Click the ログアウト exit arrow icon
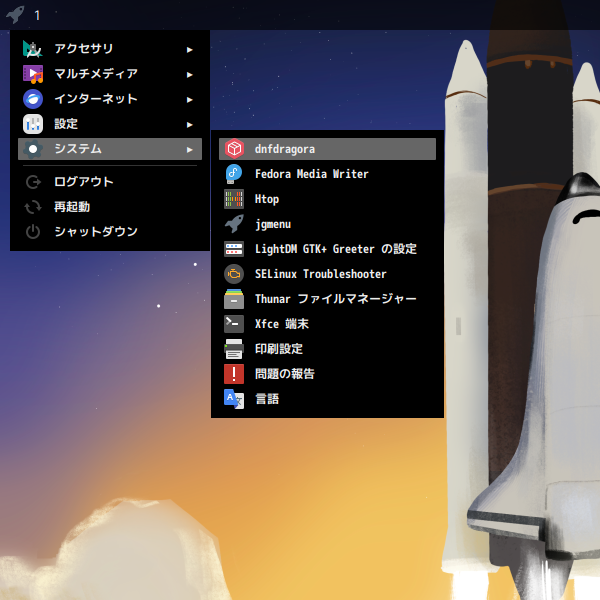 click(x=33, y=182)
